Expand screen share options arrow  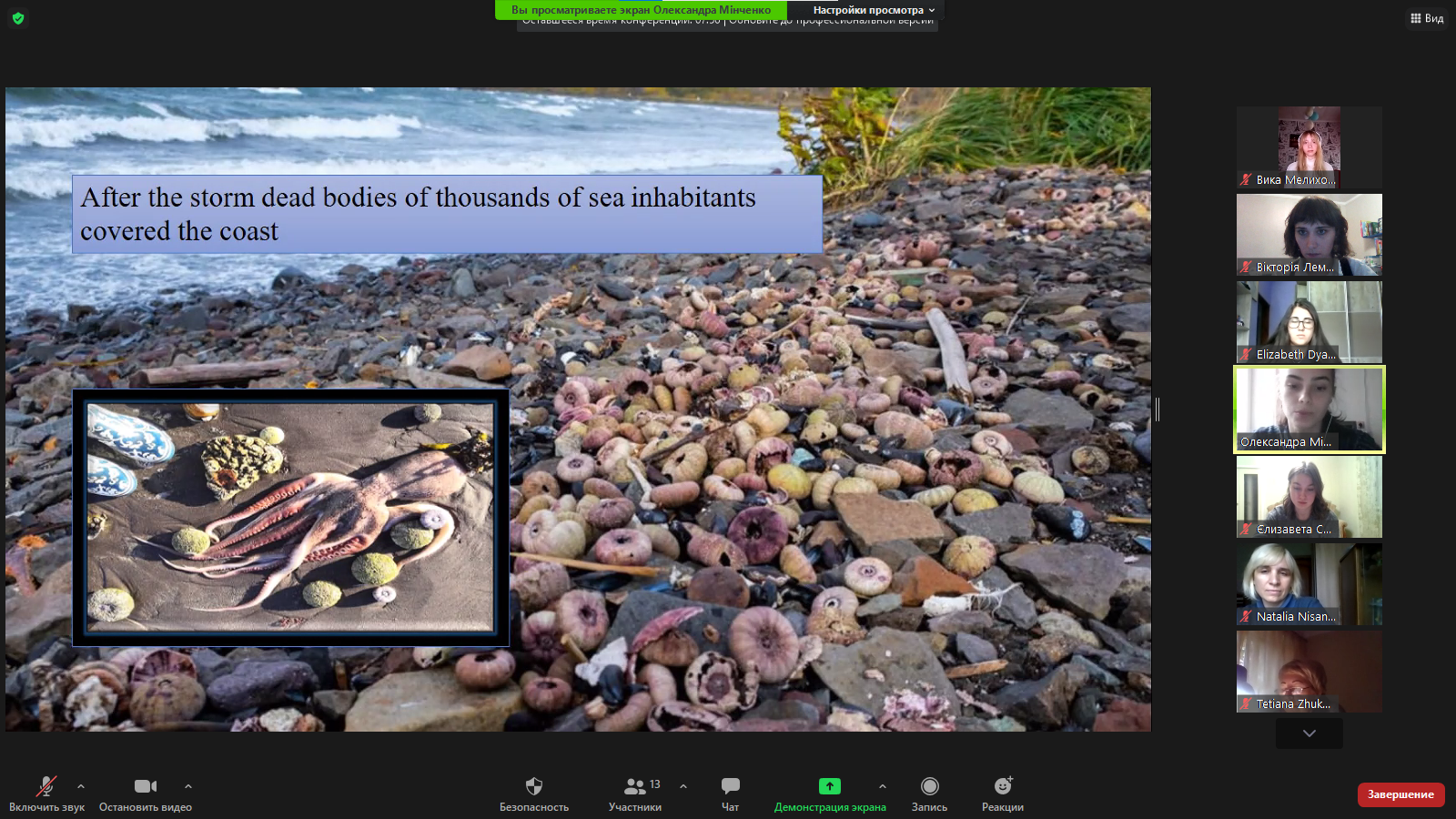pyautogui.click(x=882, y=786)
